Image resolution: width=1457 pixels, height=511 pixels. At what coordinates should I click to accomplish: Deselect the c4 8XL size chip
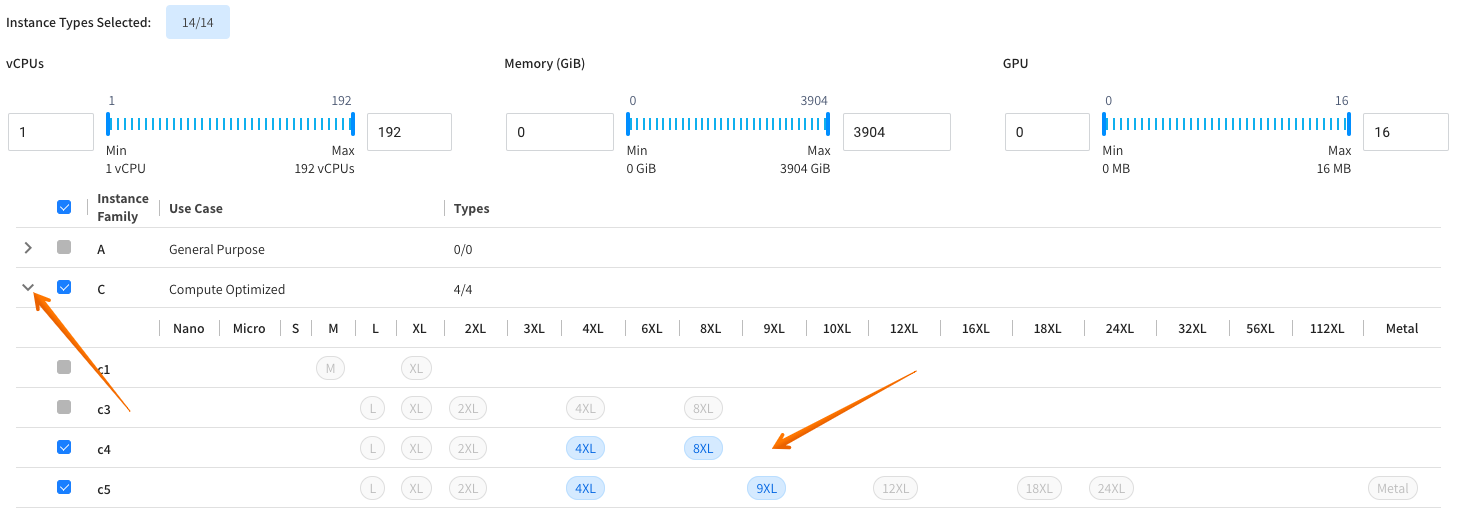[703, 448]
